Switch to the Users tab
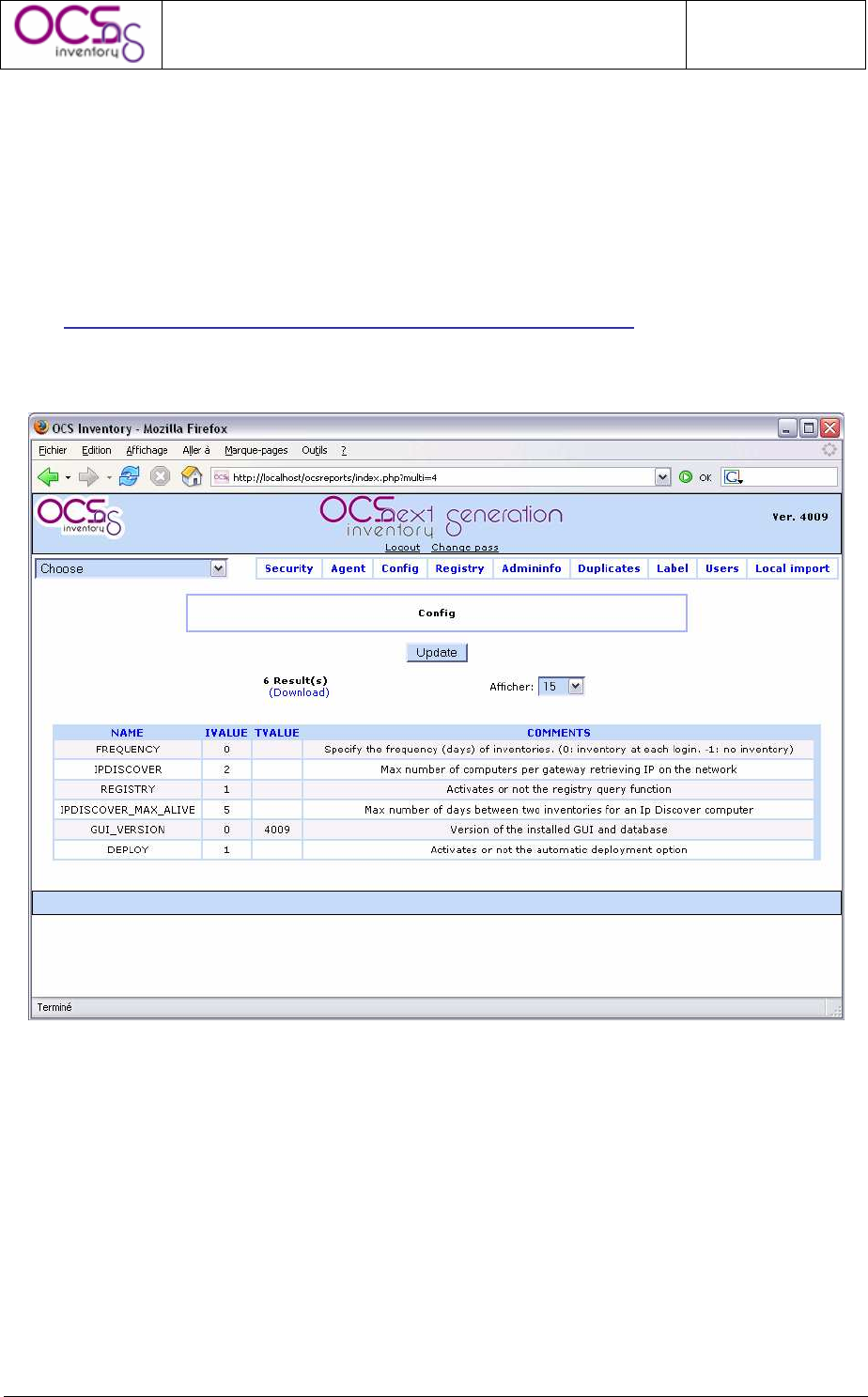Viewport: 868px width, 1397px height. click(722, 568)
